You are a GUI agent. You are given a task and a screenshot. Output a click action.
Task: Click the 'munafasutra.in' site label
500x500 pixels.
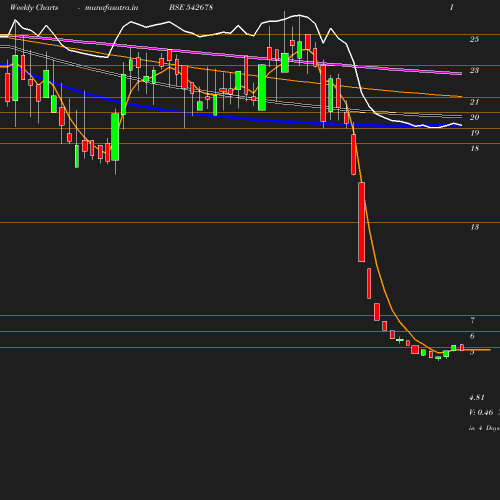pos(111,8)
